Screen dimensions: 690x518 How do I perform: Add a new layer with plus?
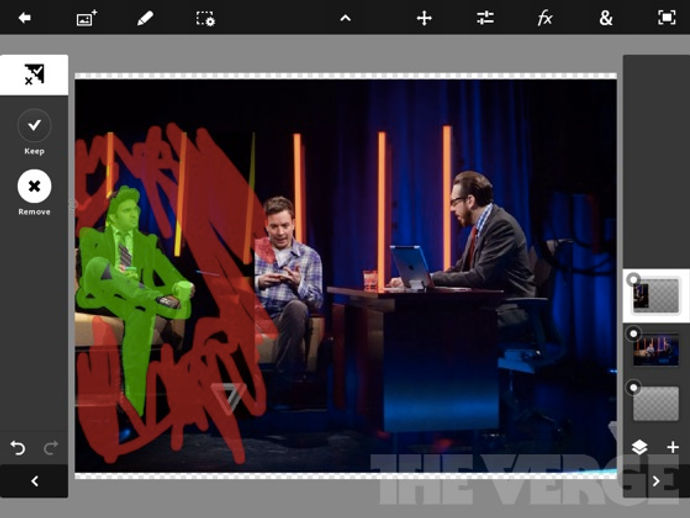[672, 447]
